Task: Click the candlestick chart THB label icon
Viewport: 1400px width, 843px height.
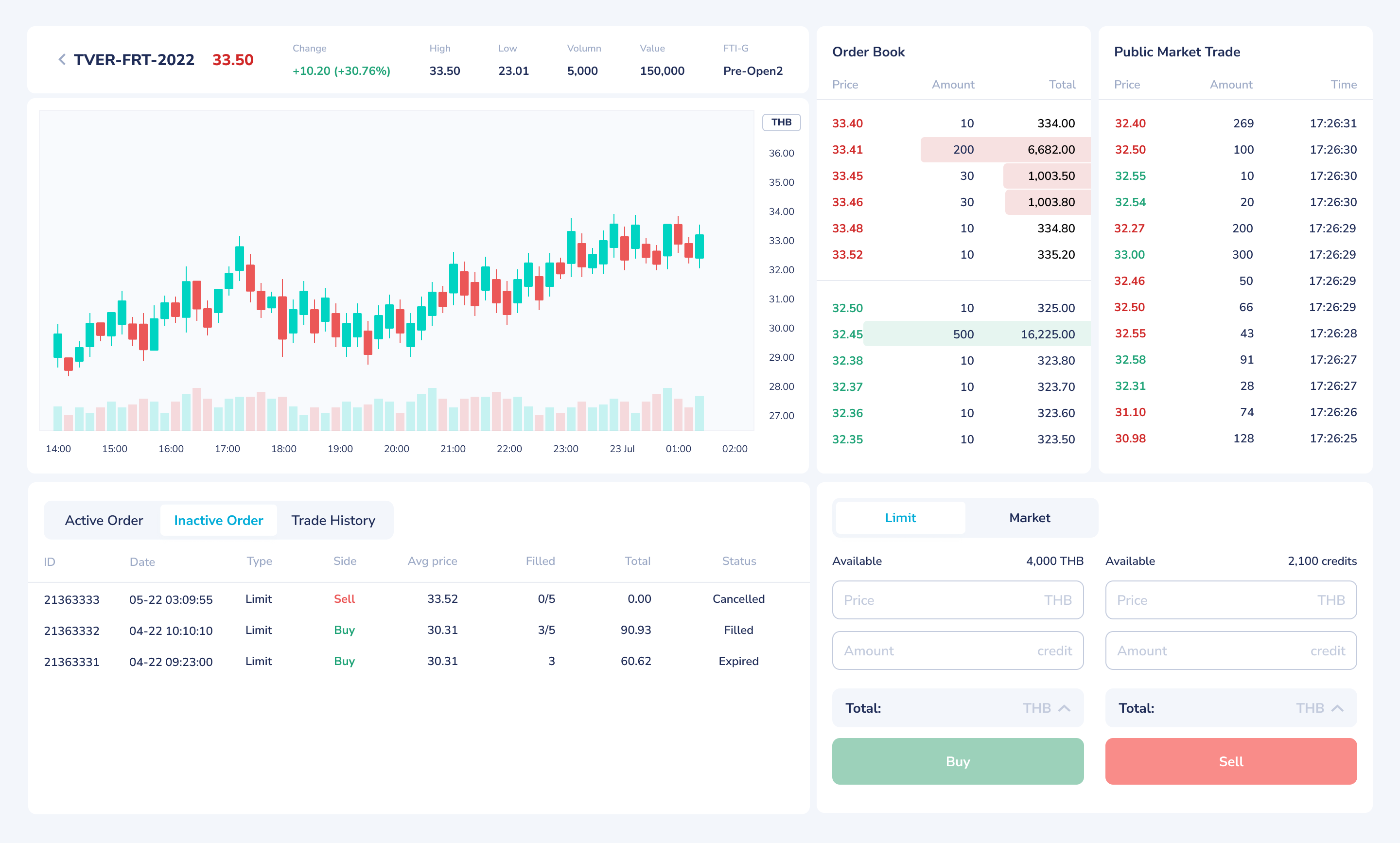Action: tap(781, 122)
